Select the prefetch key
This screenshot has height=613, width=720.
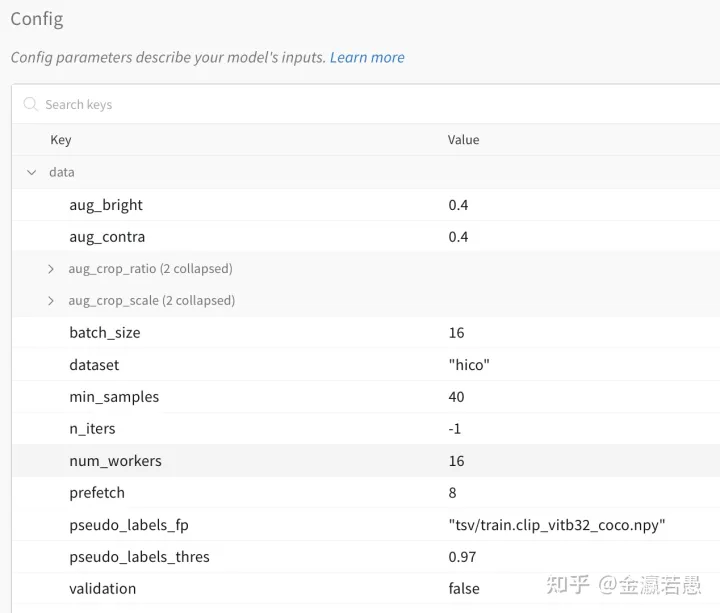pos(97,493)
